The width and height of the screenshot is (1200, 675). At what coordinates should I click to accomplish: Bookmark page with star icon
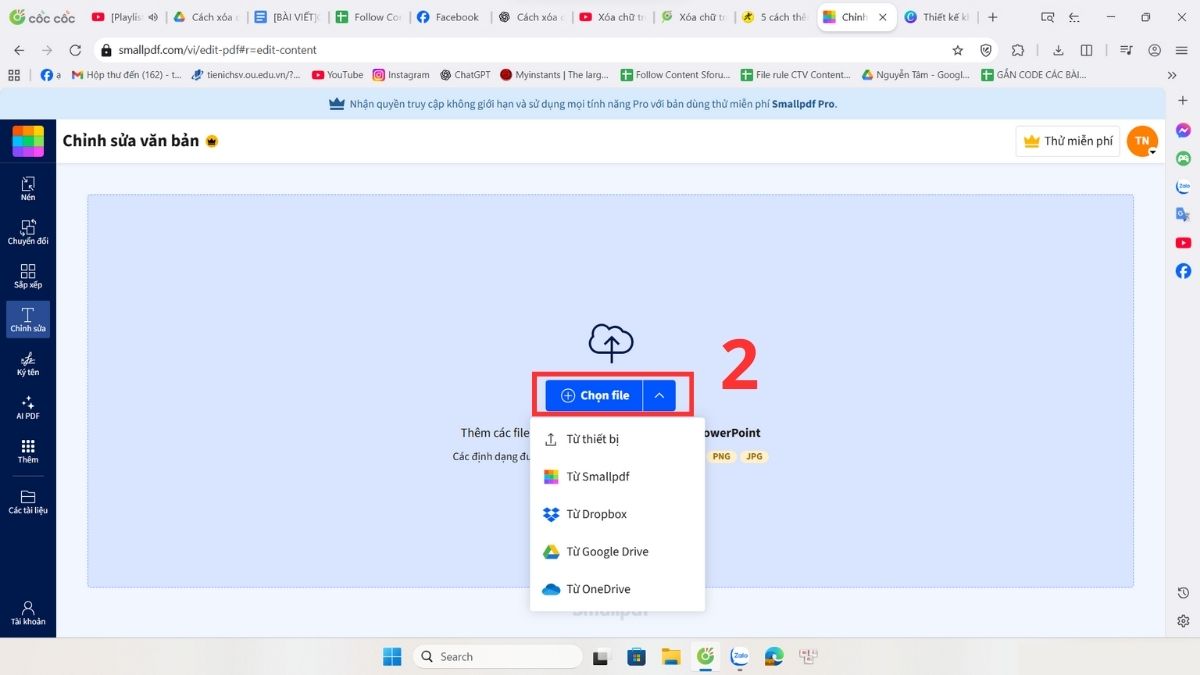tap(958, 50)
